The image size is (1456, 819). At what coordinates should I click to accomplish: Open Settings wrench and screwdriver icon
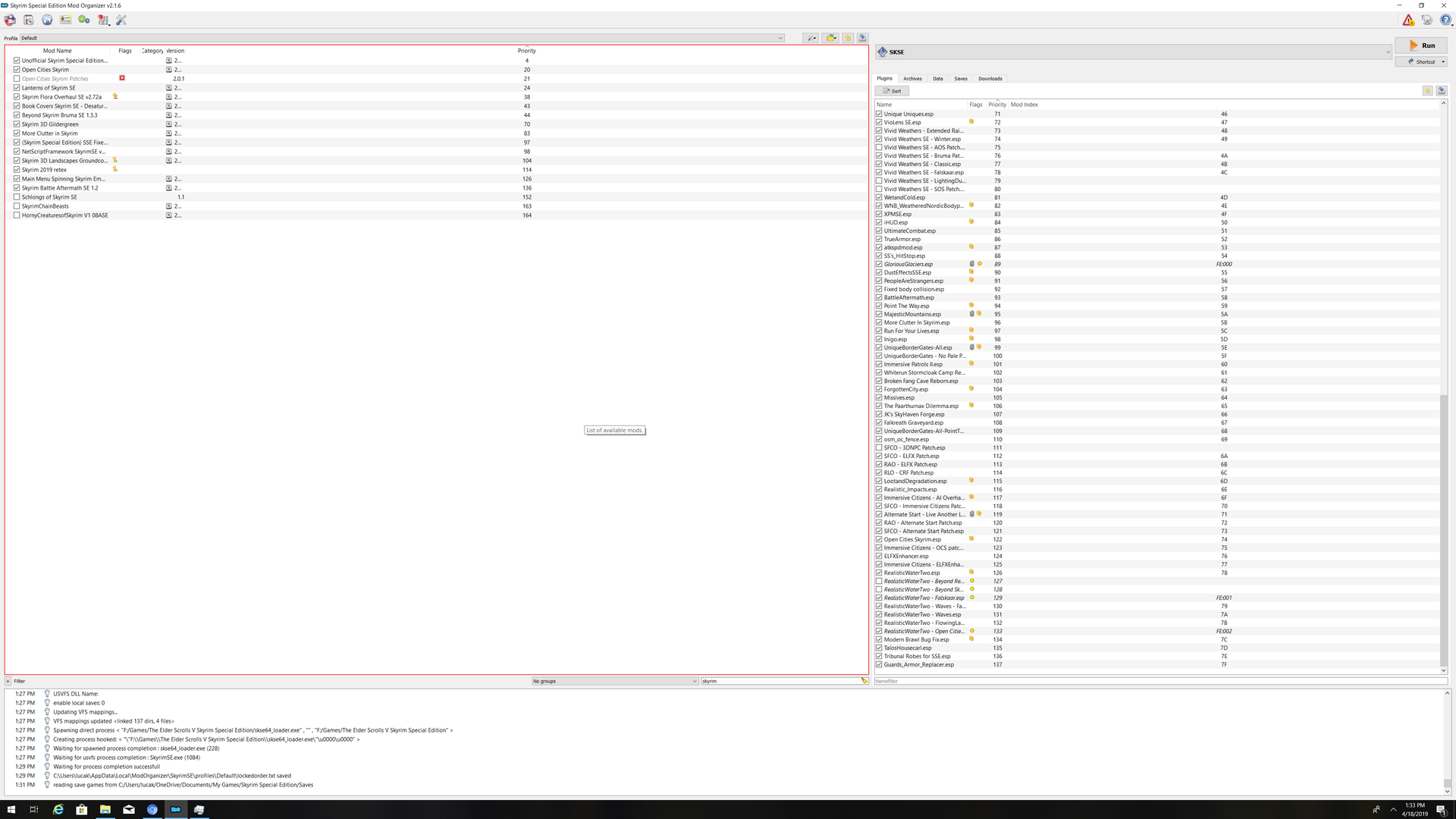tap(121, 20)
